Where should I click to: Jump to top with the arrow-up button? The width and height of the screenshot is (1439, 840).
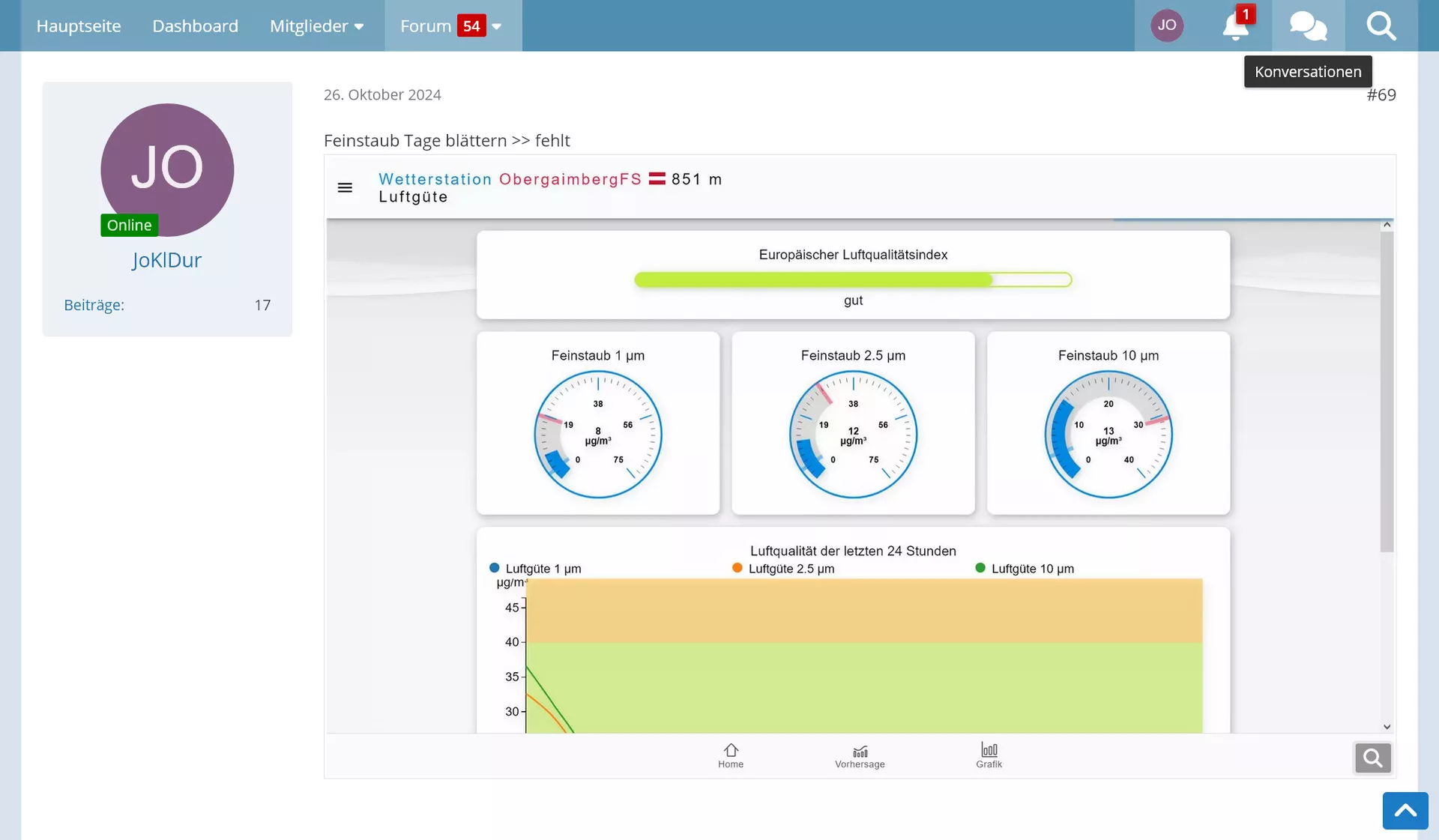click(1405, 810)
